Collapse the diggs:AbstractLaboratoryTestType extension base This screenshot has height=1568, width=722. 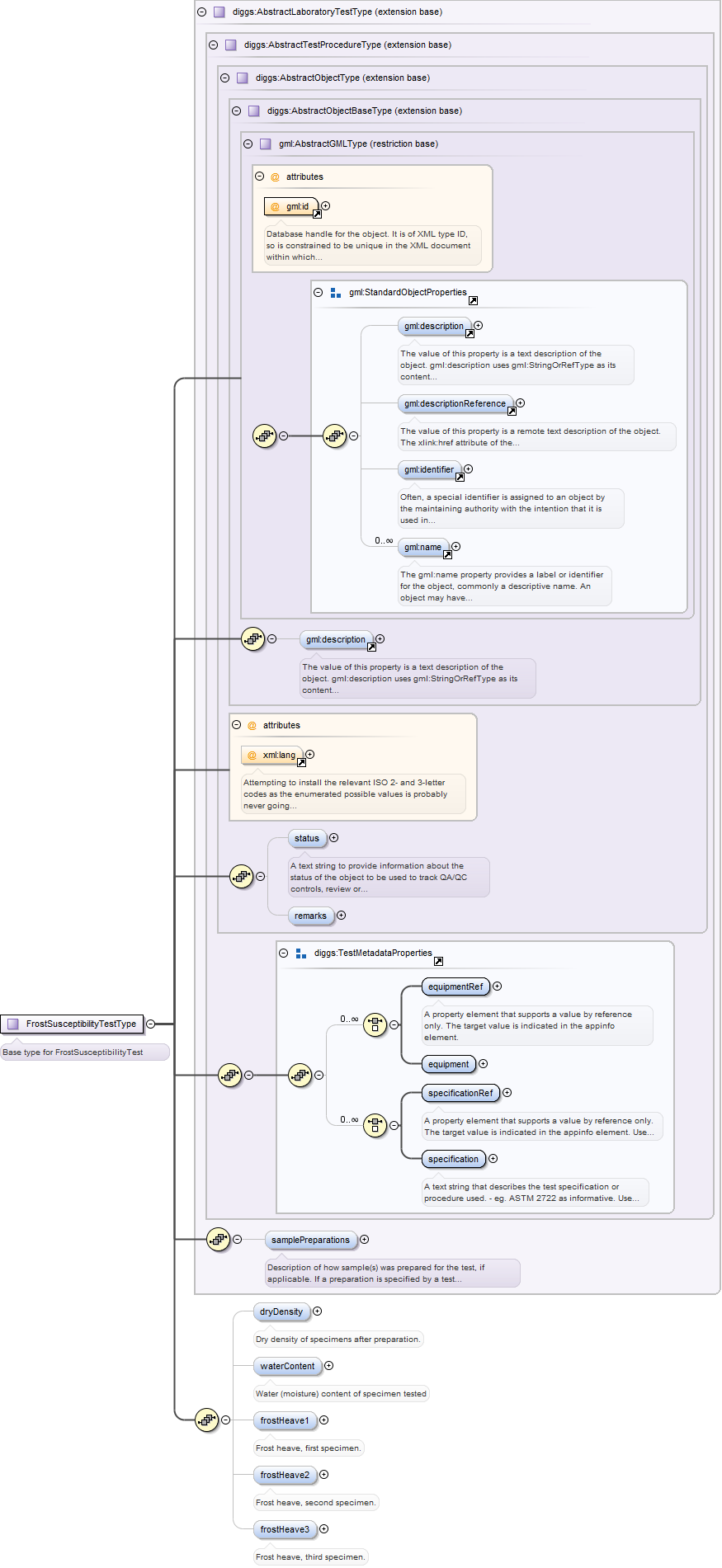pyautogui.click(x=202, y=12)
